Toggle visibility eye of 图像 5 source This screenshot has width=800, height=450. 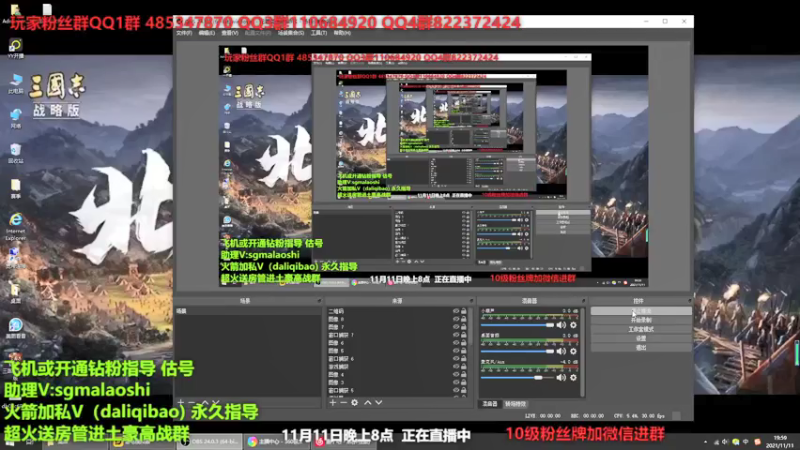(456, 351)
